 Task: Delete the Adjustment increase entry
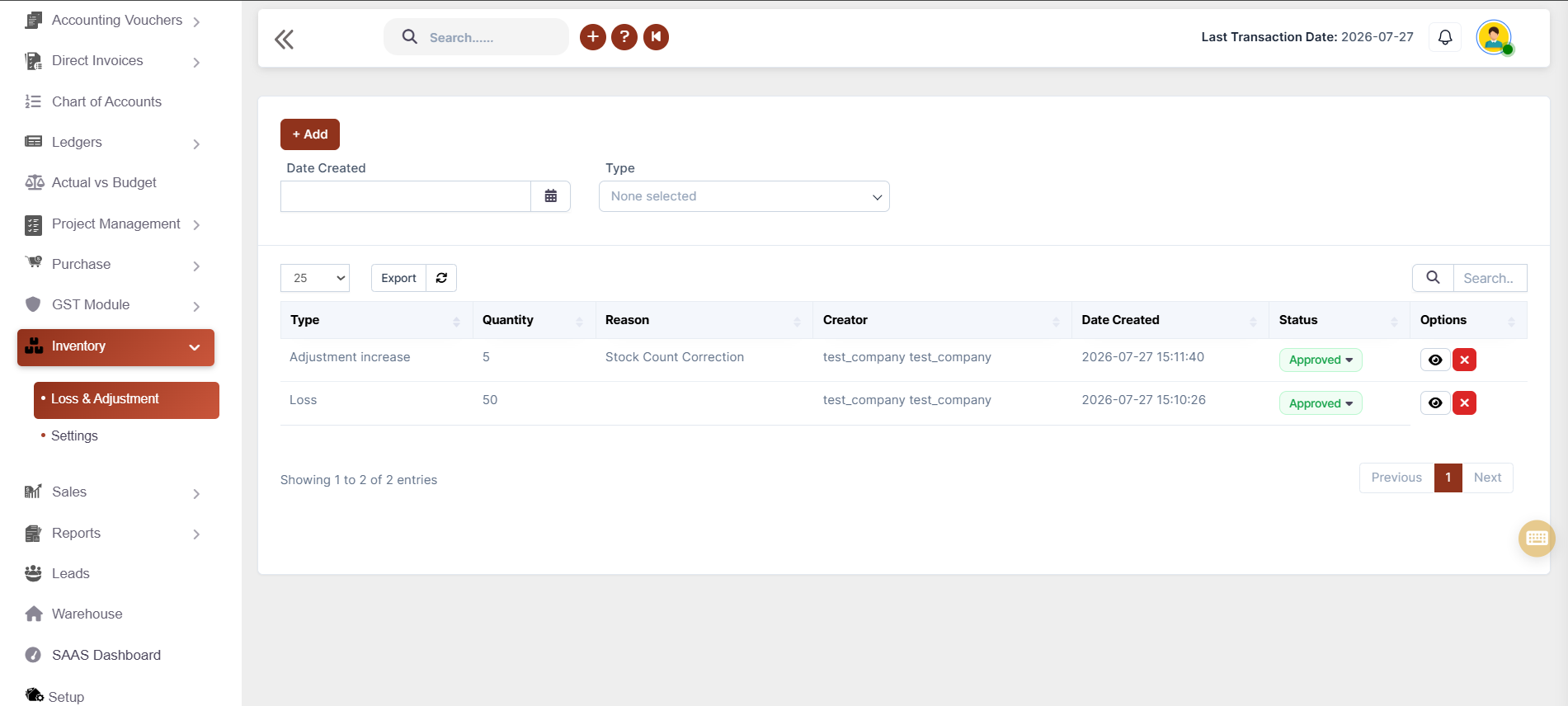1464,360
